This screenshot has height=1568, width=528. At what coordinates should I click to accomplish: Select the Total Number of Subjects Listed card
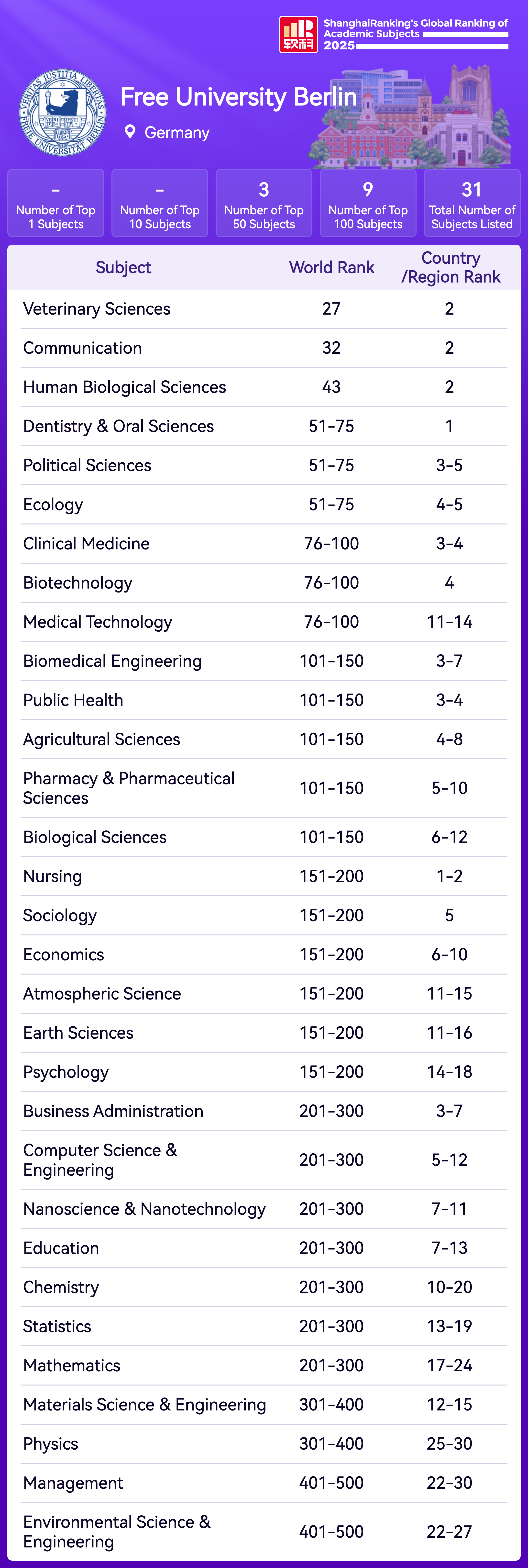pos(472,203)
